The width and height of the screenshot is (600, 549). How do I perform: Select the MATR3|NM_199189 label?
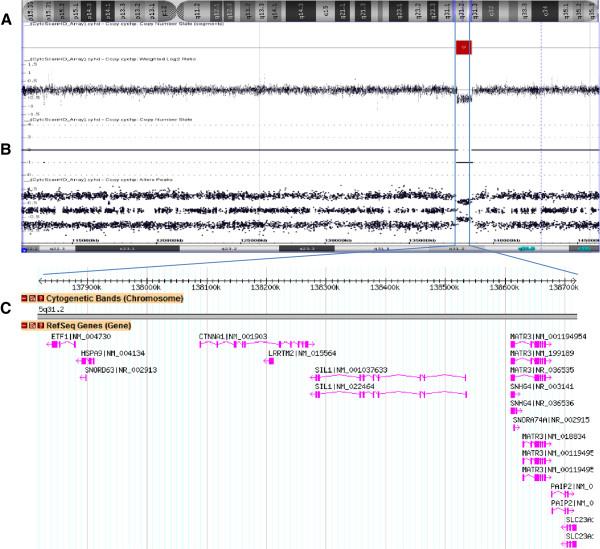click(x=542, y=353)
